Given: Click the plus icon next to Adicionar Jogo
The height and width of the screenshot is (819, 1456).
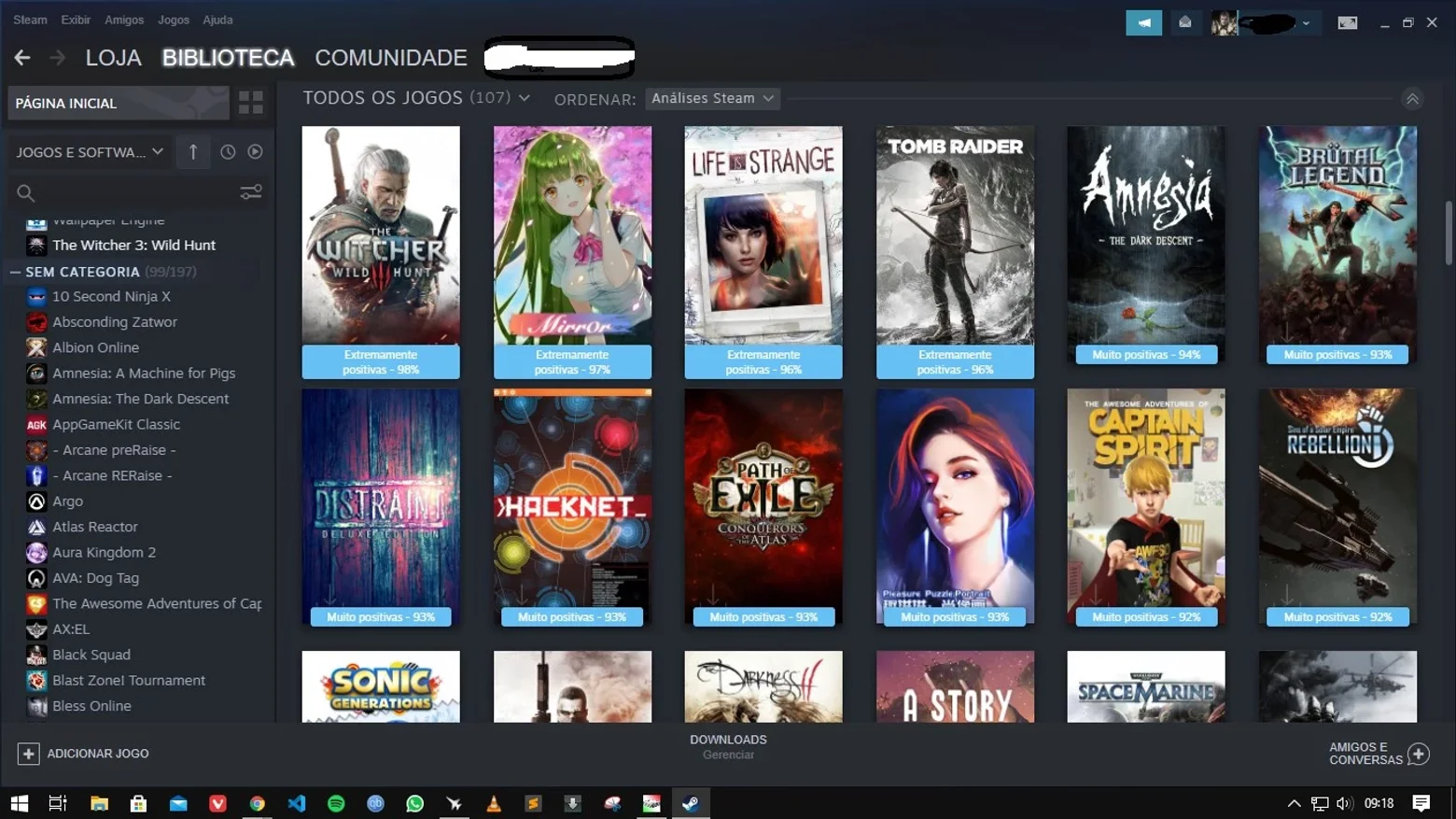Looking at the screenshot, I should (x=28, y=754).
